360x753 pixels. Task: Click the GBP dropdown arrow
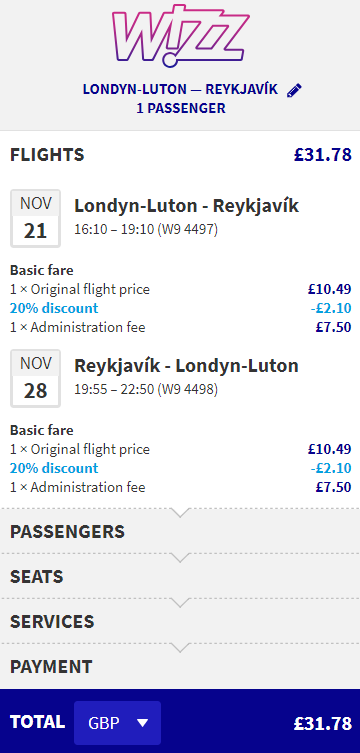click(x=143, y=723)
